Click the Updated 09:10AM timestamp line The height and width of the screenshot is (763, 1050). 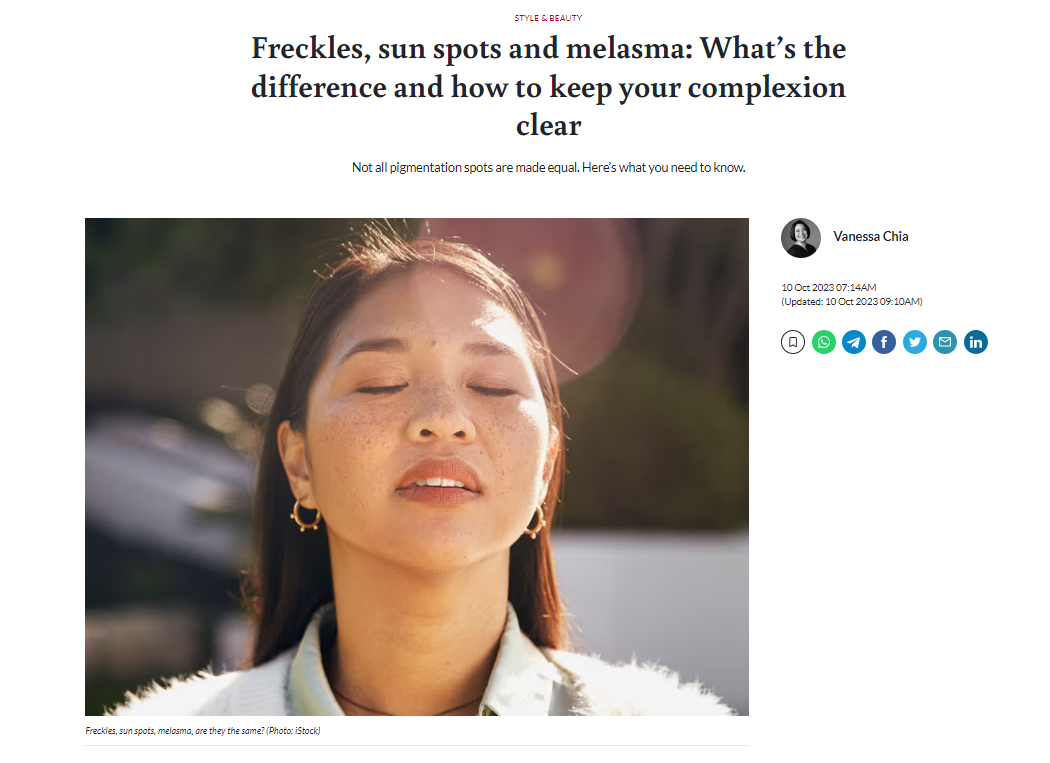(x=852, y=302)
